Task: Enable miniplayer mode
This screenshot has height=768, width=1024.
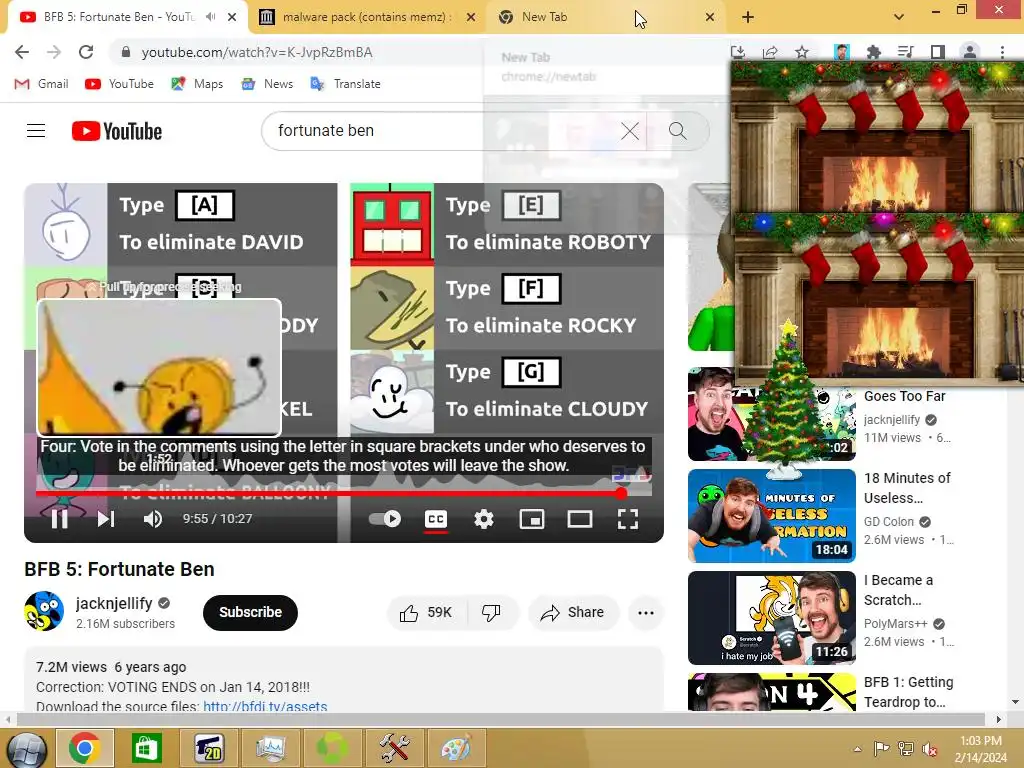Action: click(x=532, y=519)
